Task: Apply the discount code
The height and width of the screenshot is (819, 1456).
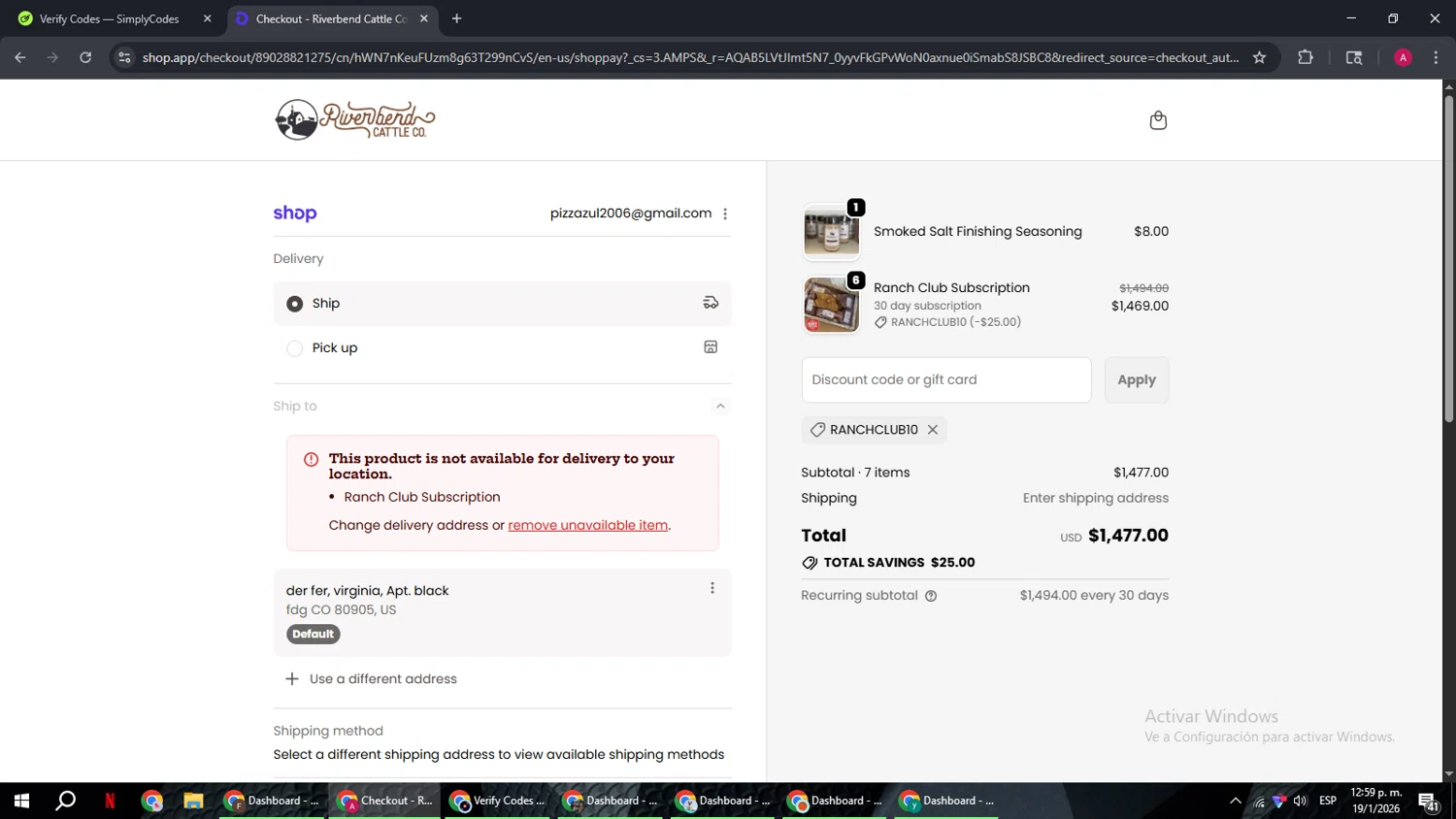Action: pyautogui.click(x=1137, y=379)
